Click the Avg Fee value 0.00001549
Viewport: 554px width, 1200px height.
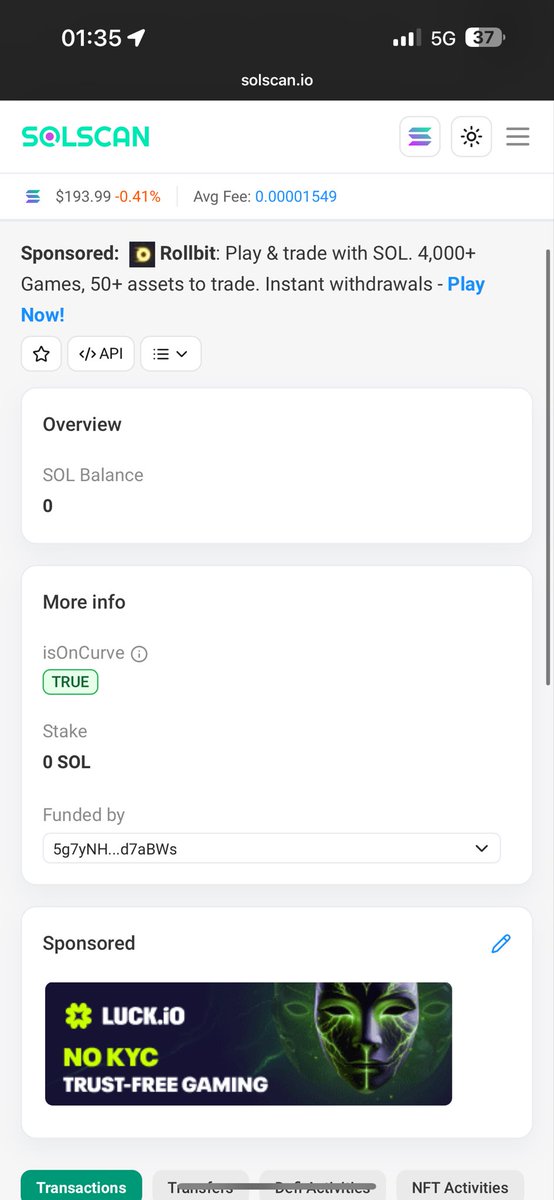pyautogui.click(x=296, y=196)
